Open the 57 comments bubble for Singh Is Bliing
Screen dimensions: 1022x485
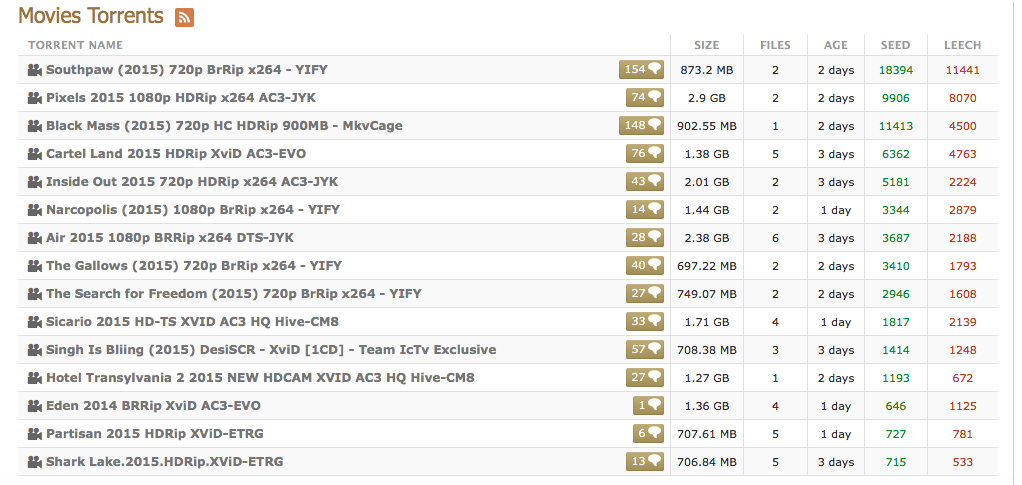645,350
